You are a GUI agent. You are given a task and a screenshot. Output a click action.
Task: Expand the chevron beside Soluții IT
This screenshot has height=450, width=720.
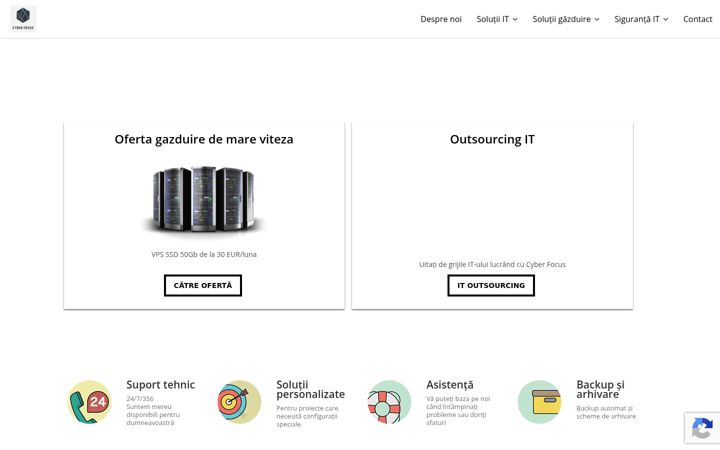tap(515, 20)
